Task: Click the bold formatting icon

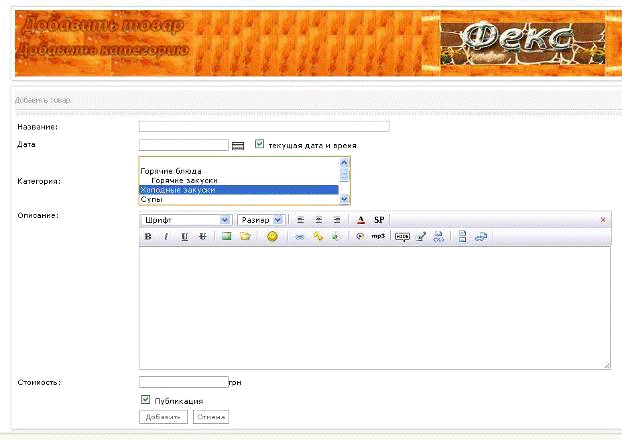Action: coord(148,237)
